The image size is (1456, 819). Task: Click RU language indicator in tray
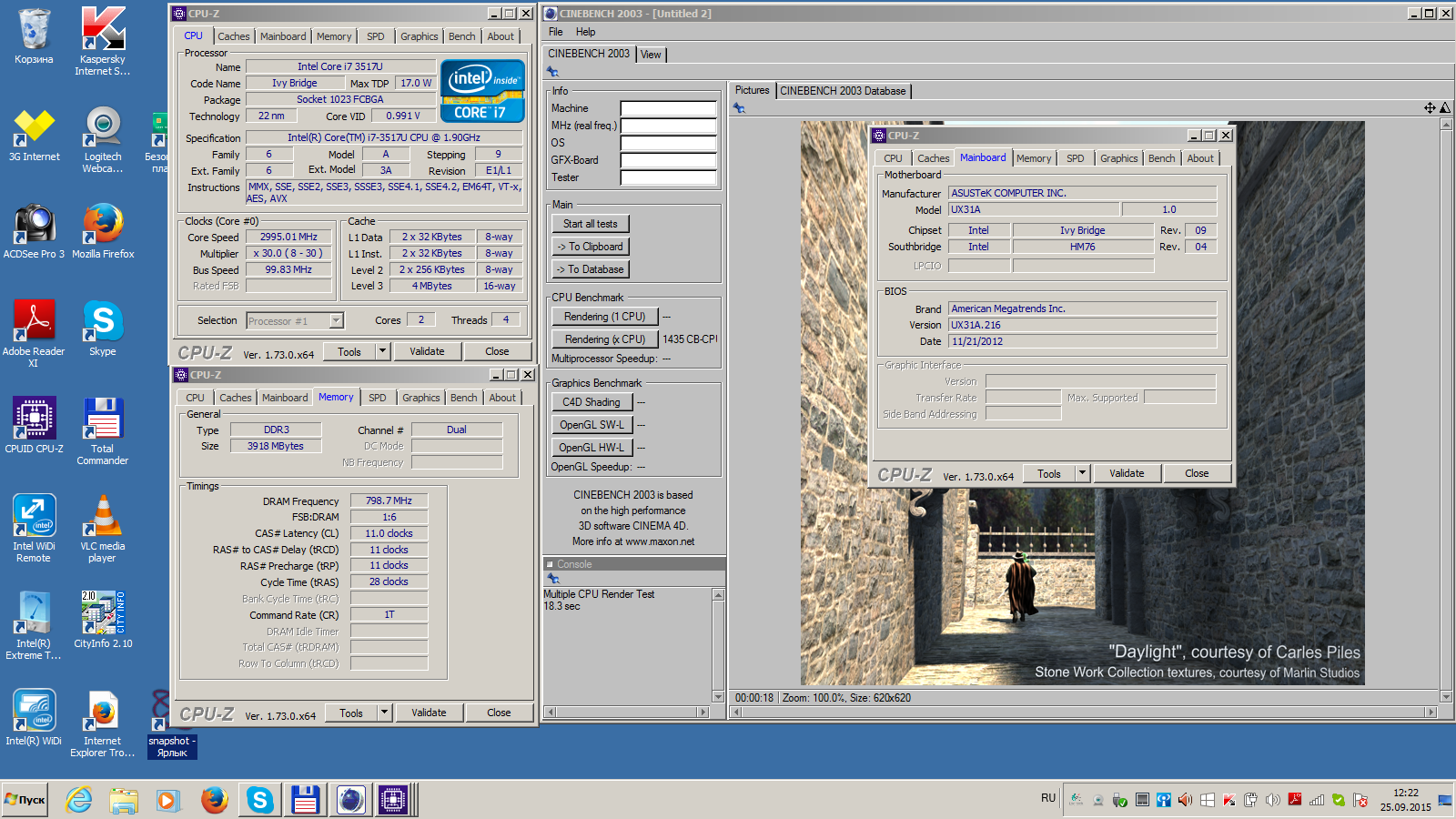point(1048,798)
